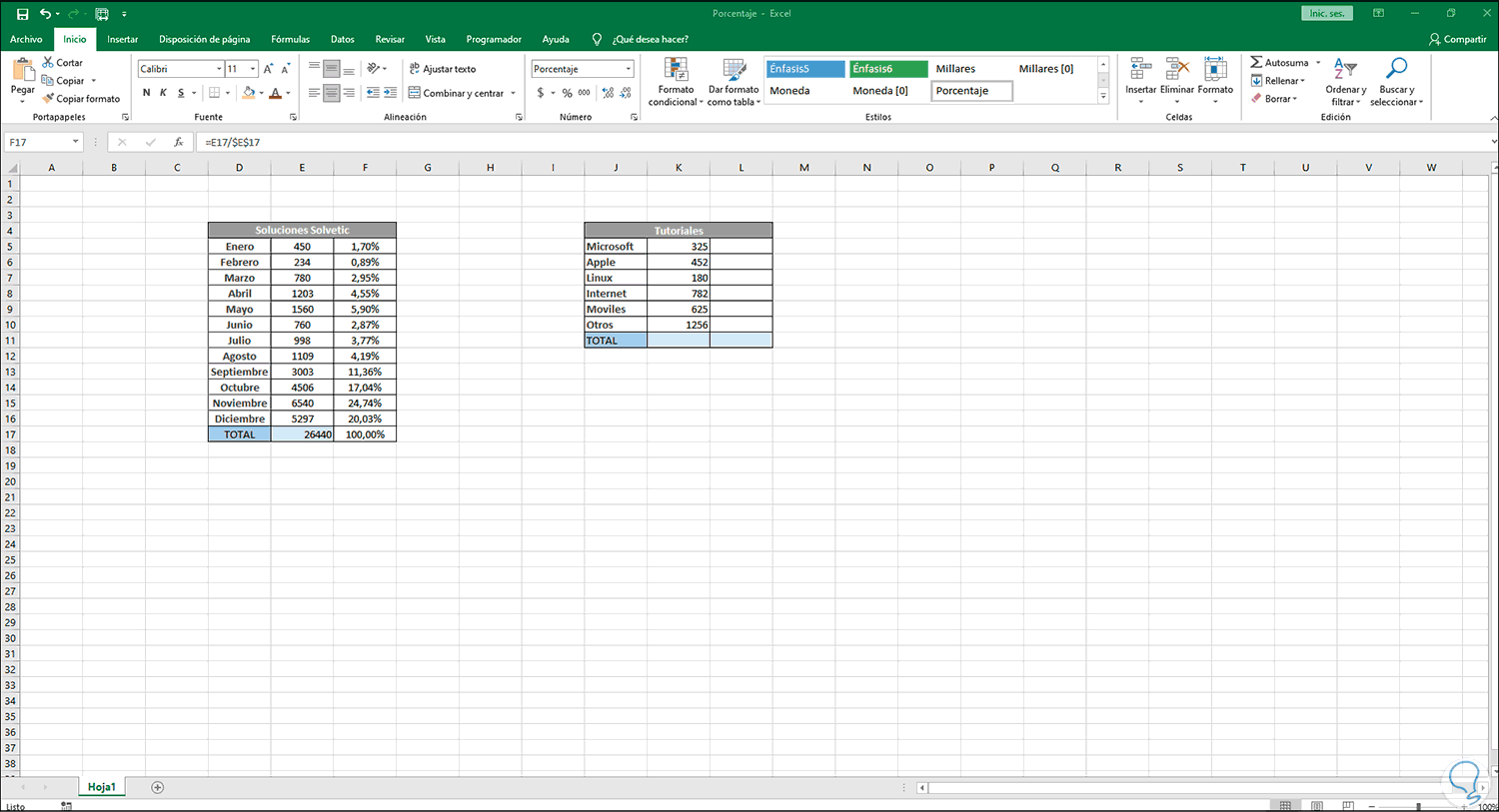Toggle underline (S) formatting
This screenshot has width=1499, height=812.
(x=181, y=93)
